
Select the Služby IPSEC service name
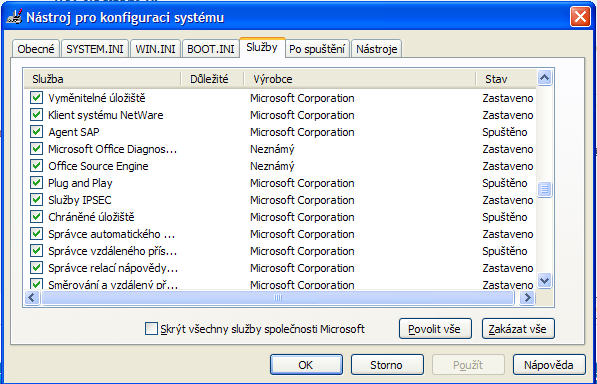[80, 200]
